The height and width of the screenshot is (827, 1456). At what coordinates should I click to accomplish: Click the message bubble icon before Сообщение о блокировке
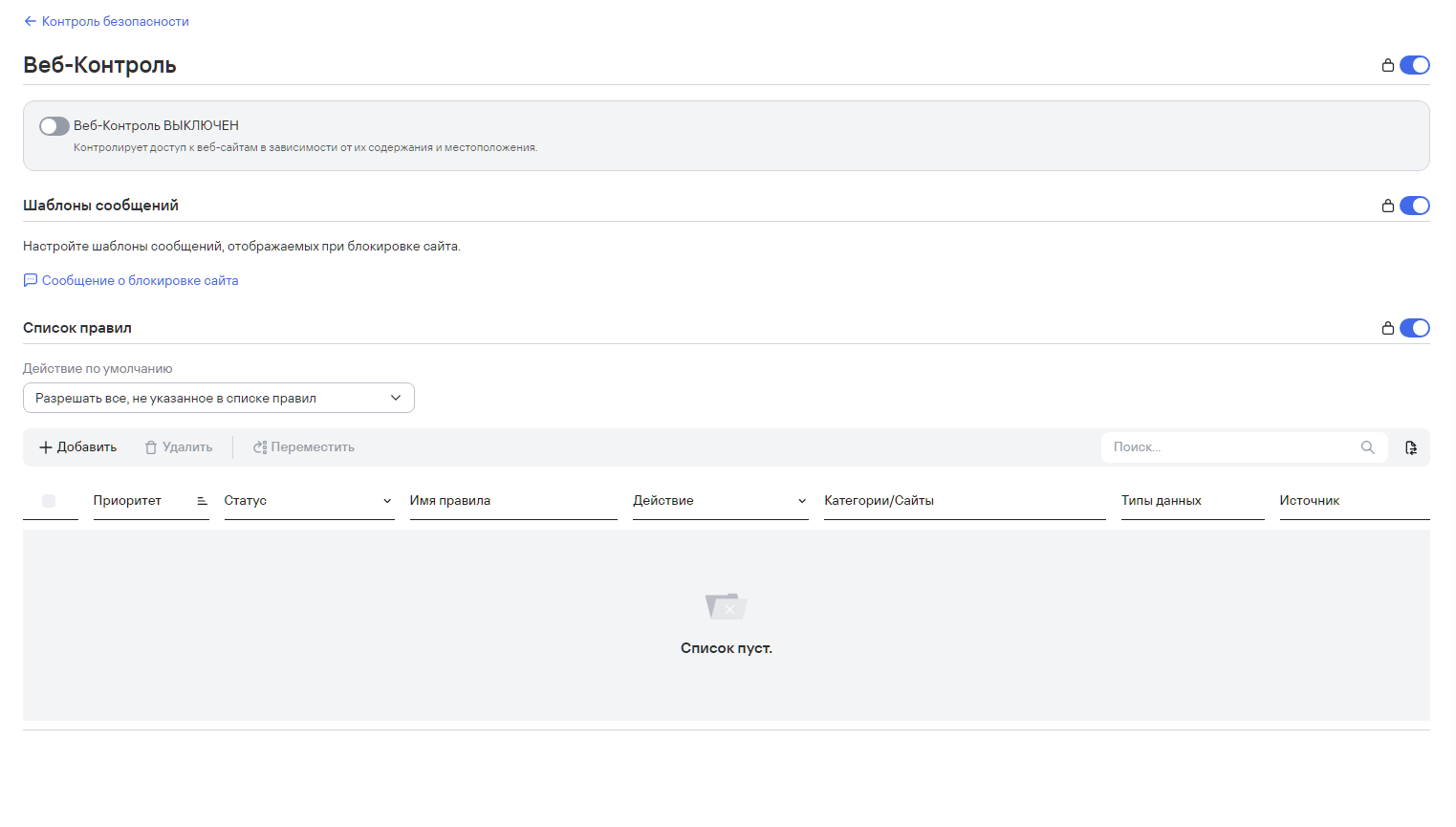pyautogui.click(x=31, y=280)
